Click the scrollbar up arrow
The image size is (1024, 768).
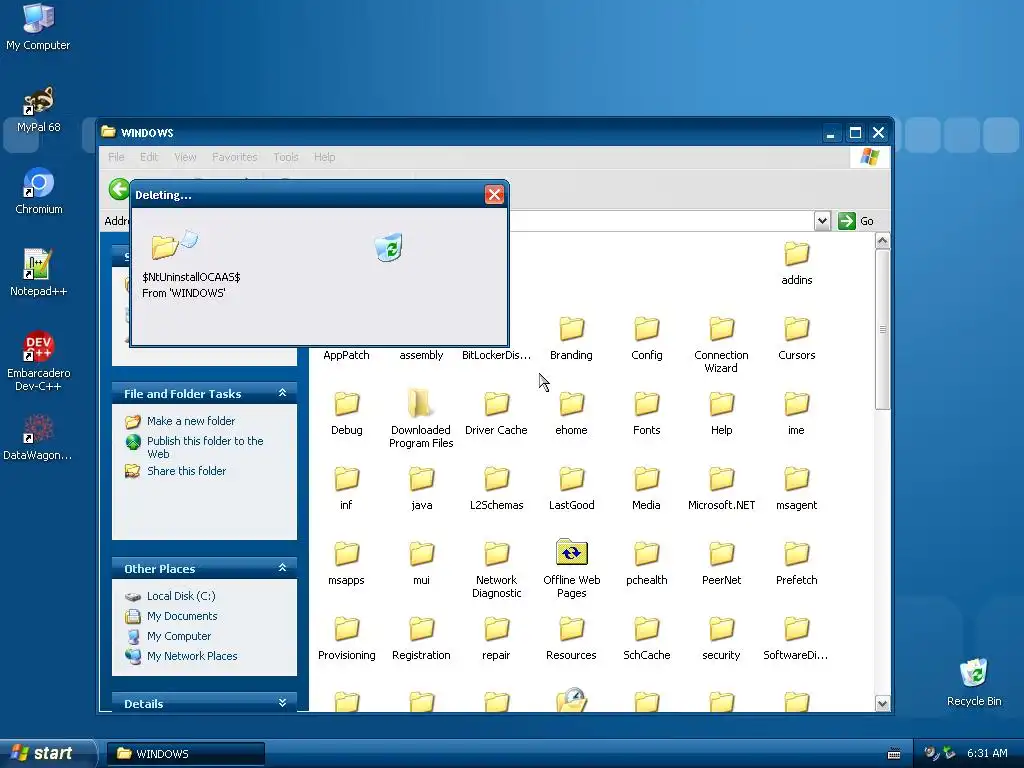[x=882, y=241]
